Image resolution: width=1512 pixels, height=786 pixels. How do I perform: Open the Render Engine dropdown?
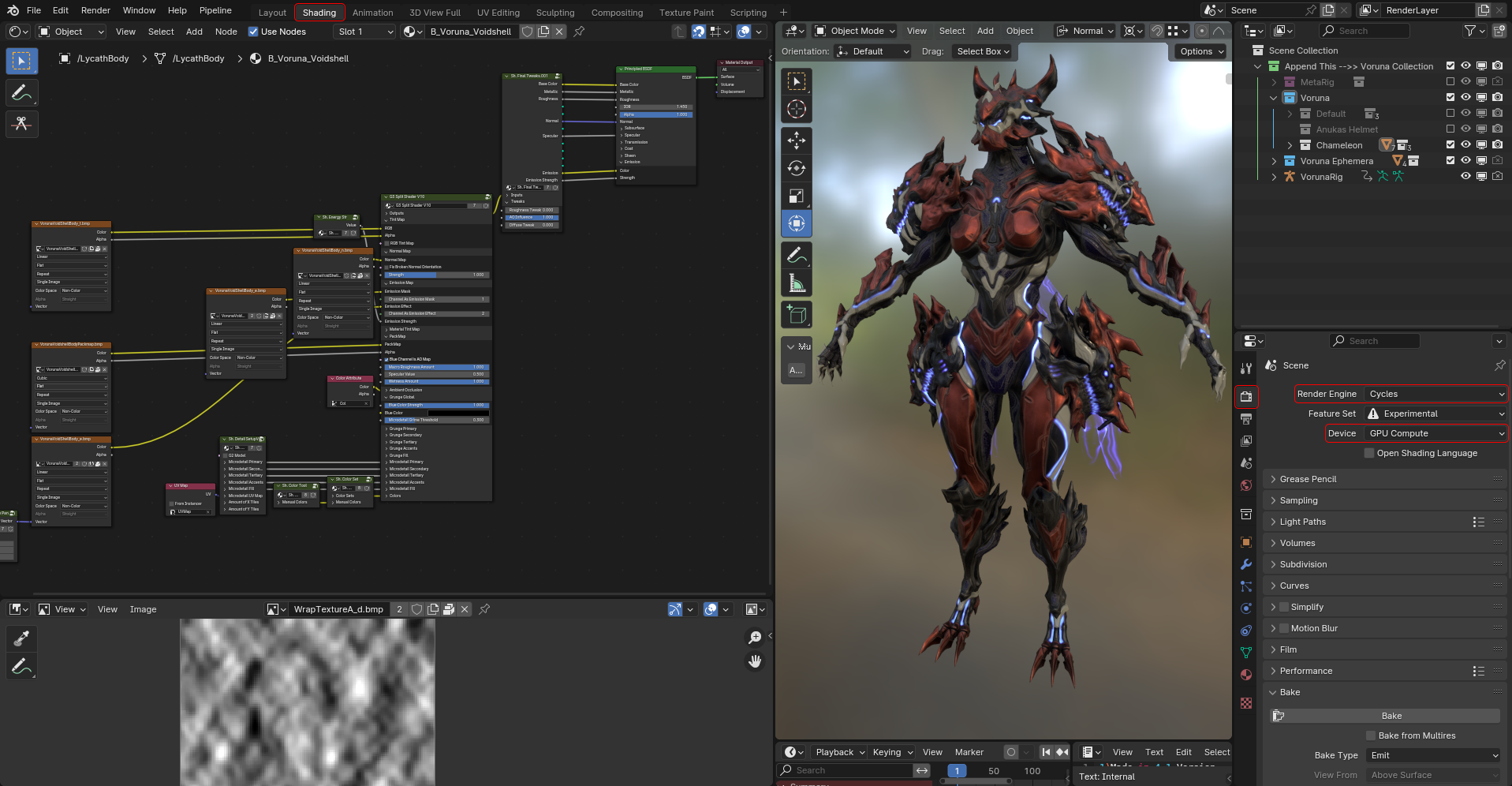coord(1435,394)
